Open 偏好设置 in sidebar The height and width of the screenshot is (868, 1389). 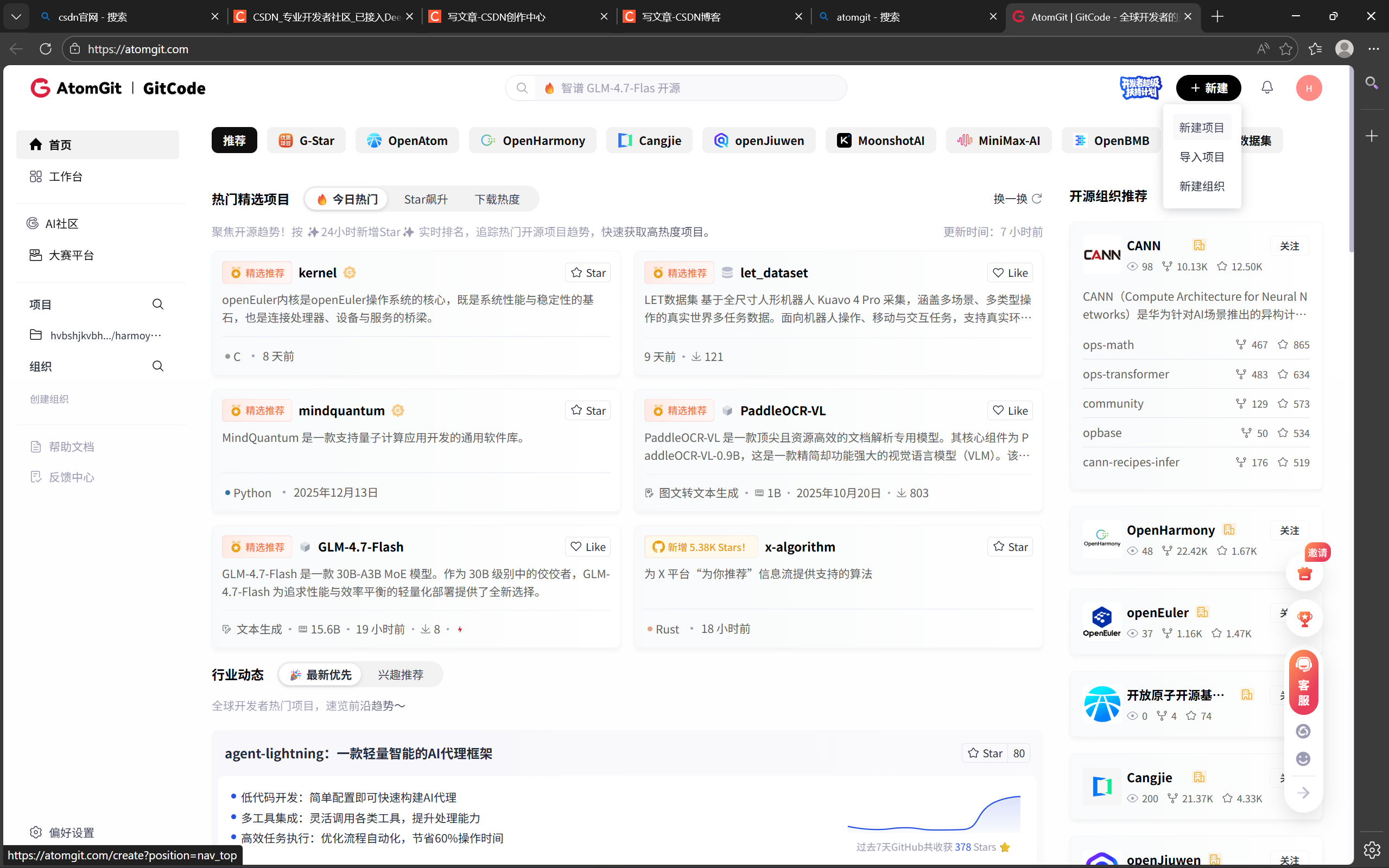tap(62, 832)
